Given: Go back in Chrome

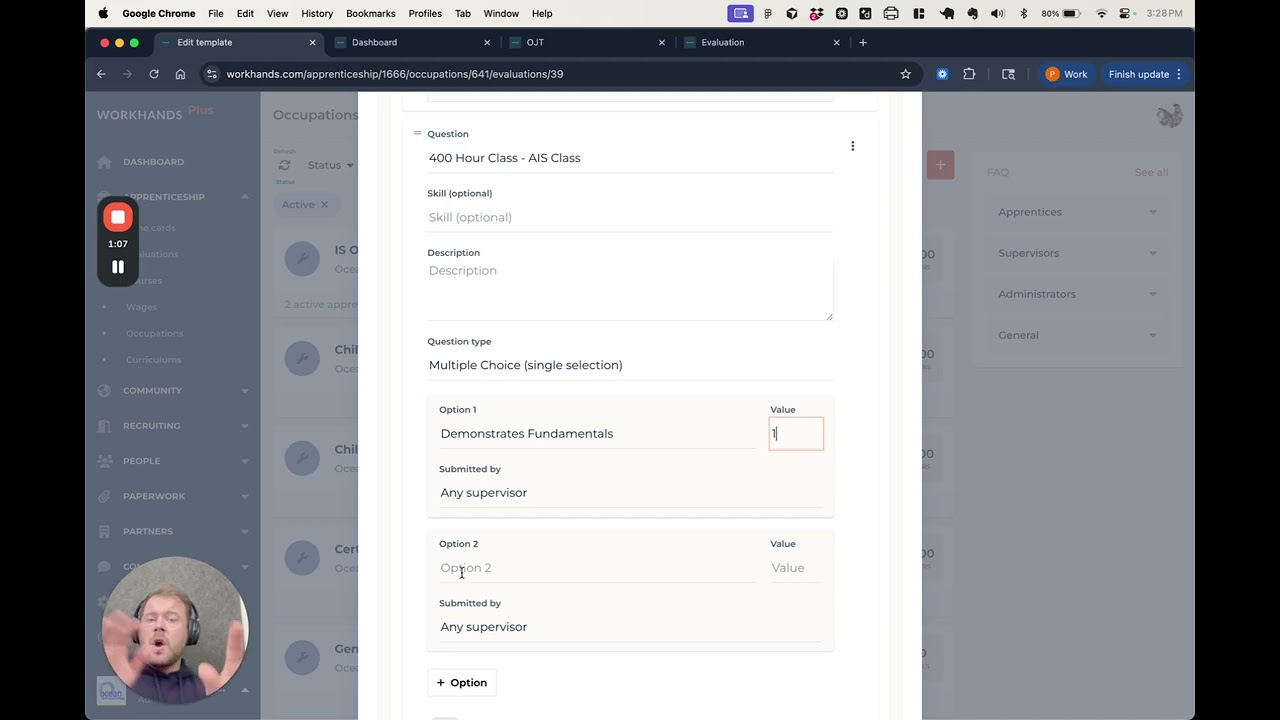Looking at the screenshot, I should click(101, 74).
